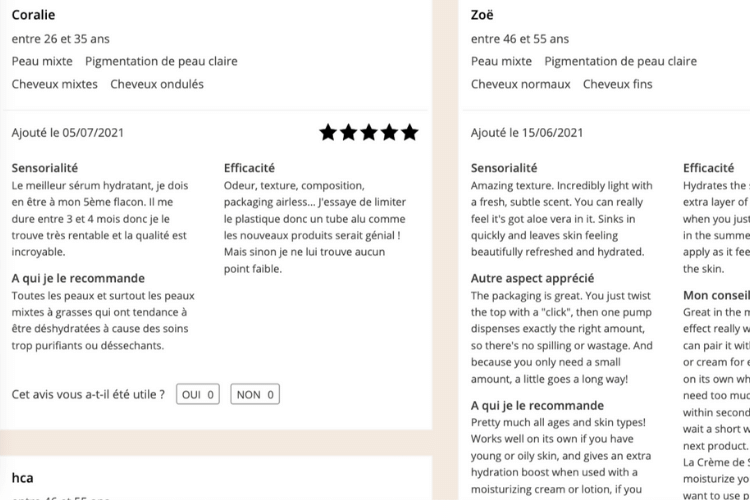Vote NON on Coralie's review
750x500 pixels.
click(x=255, y=394)
